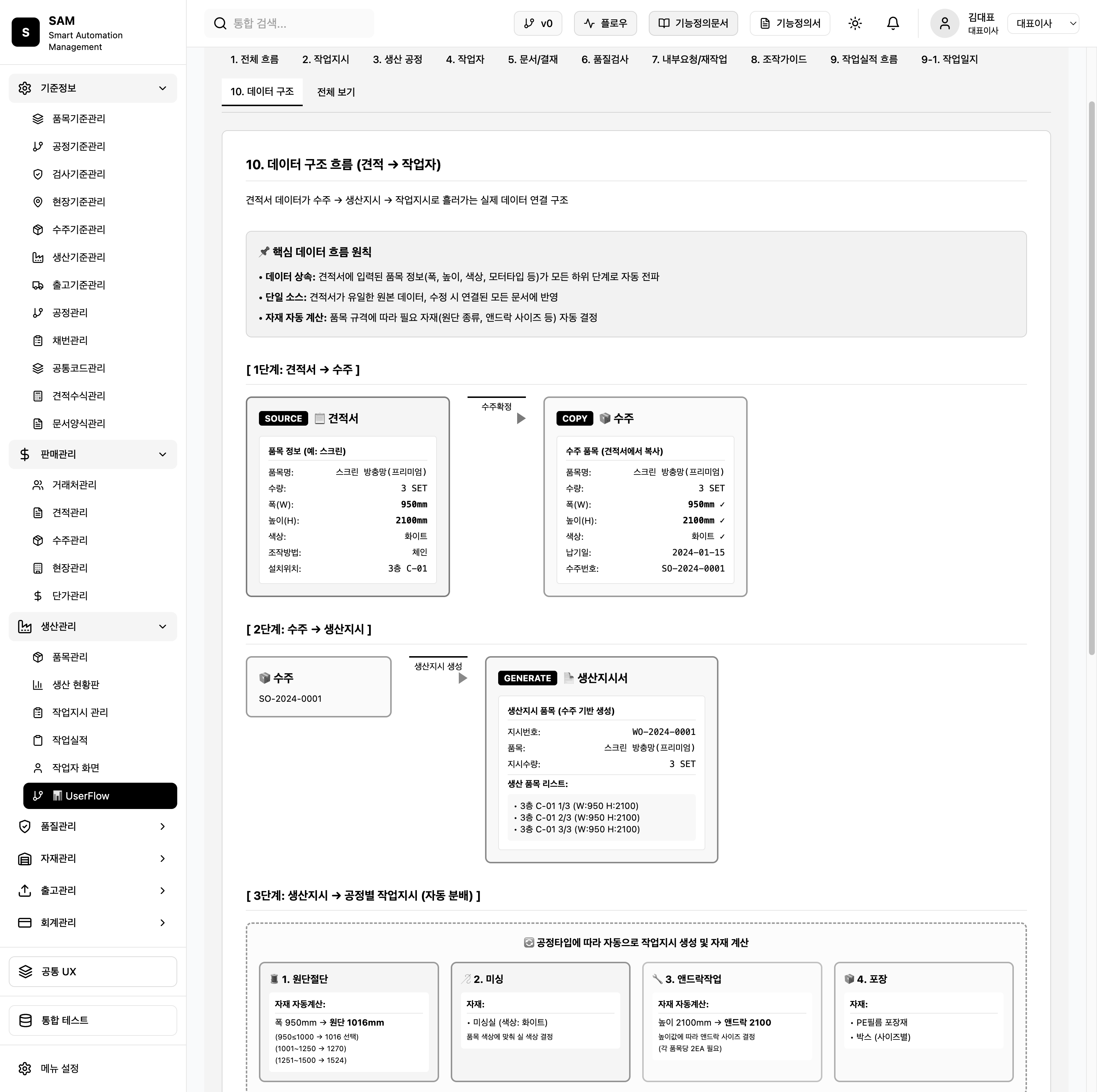The height and width of the screenshot is (1092, 1097).
Task: Collapse the 판매관리 sidebar section
Action: [162, 455]
